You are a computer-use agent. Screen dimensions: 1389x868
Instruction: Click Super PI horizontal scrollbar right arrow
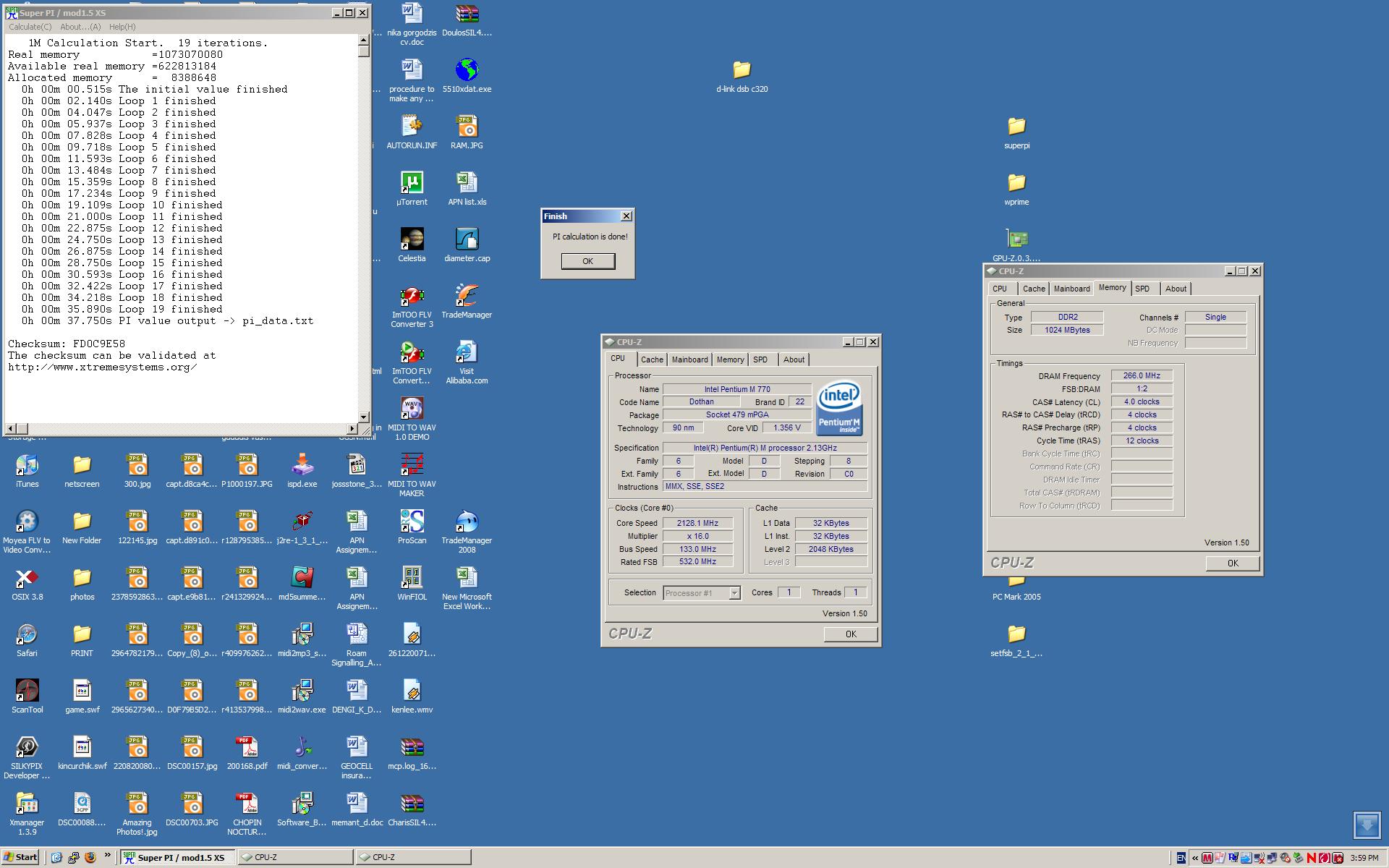point(353,428)
